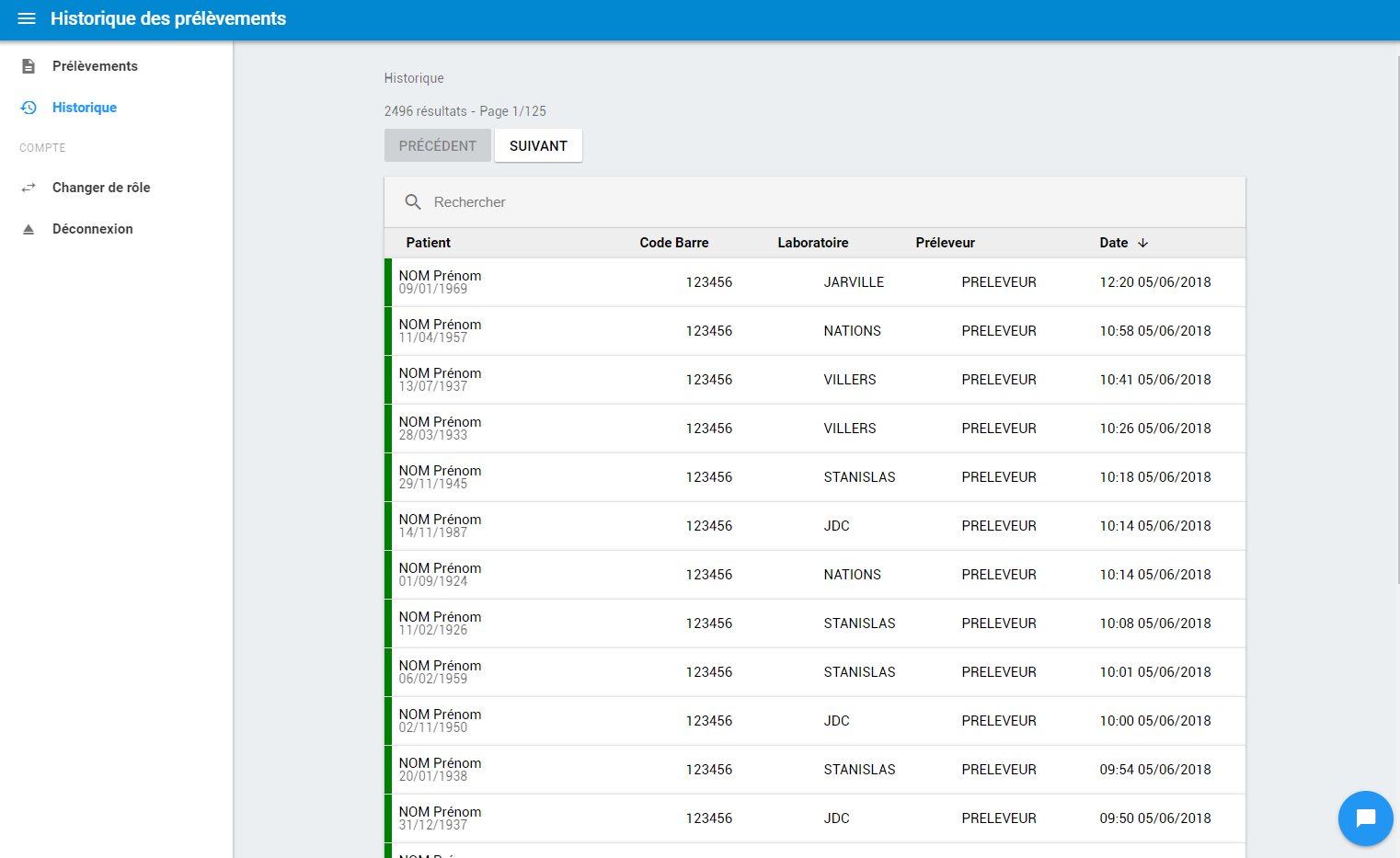Click the date 10:26 05/06/2018

1155,429
